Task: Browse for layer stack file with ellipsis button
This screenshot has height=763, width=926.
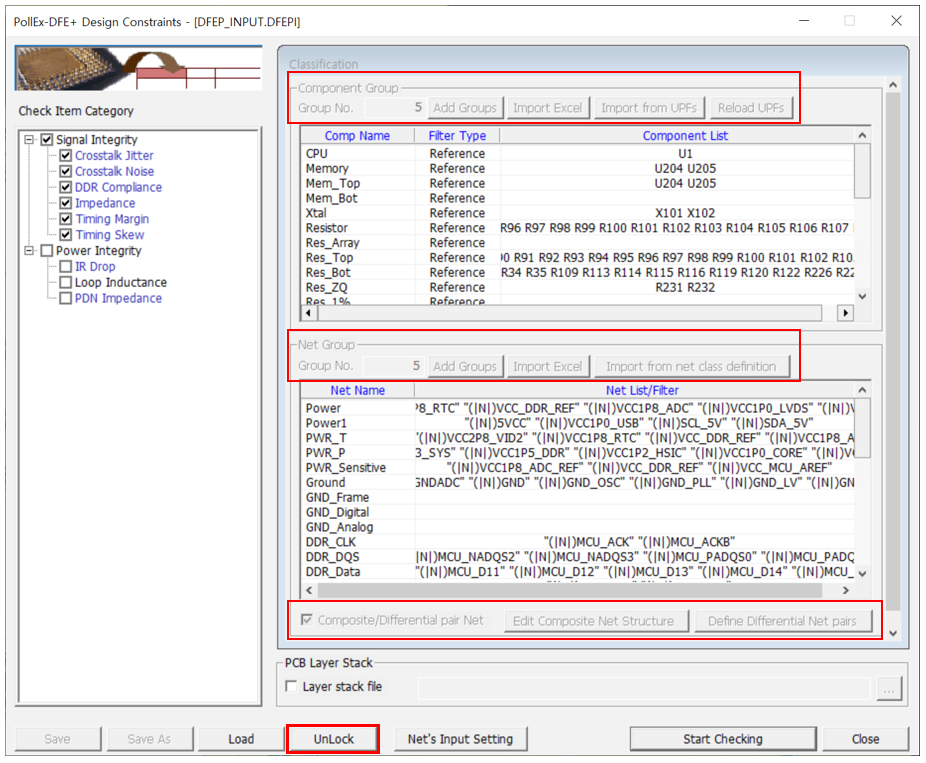Action: 886,688
